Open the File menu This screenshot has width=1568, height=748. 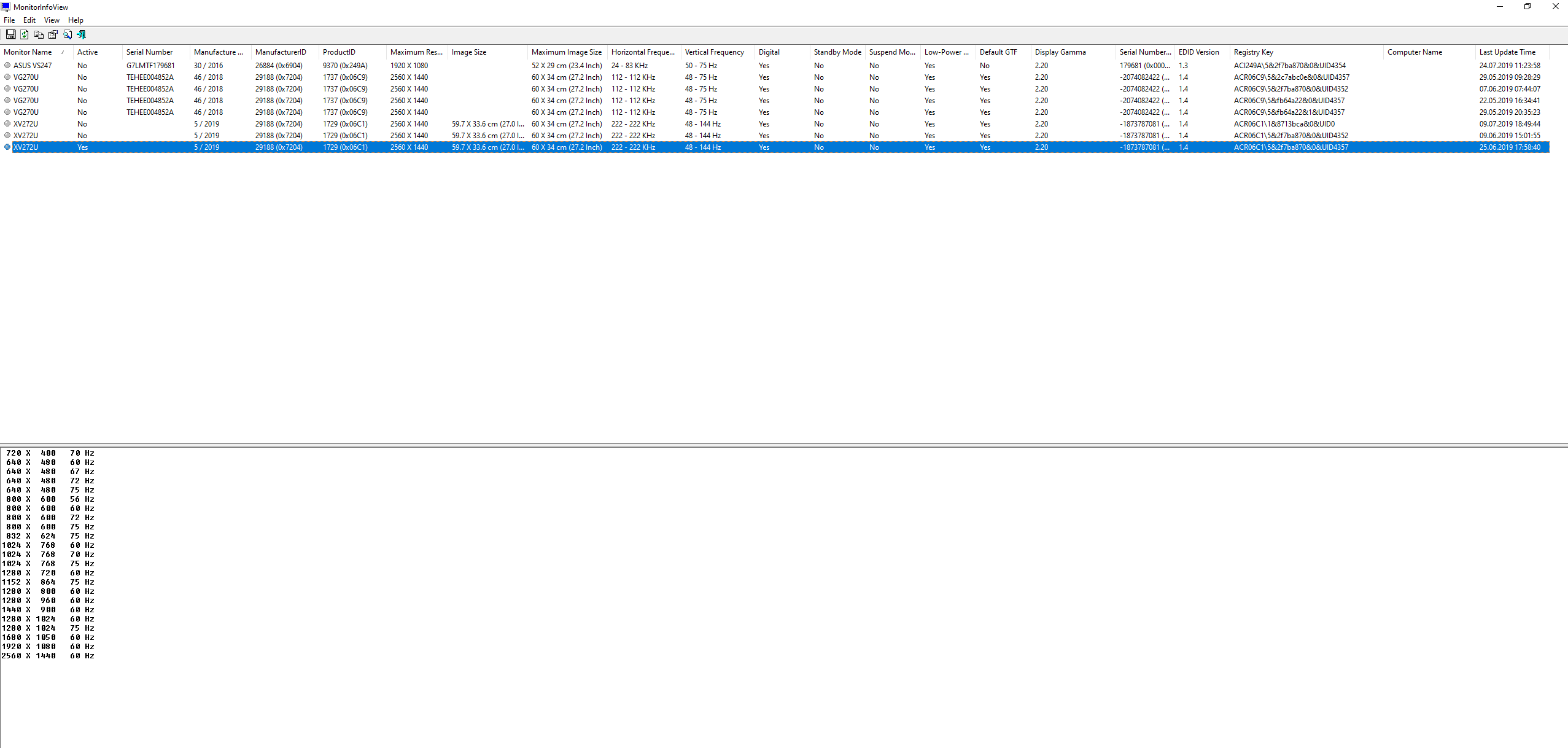9,20
